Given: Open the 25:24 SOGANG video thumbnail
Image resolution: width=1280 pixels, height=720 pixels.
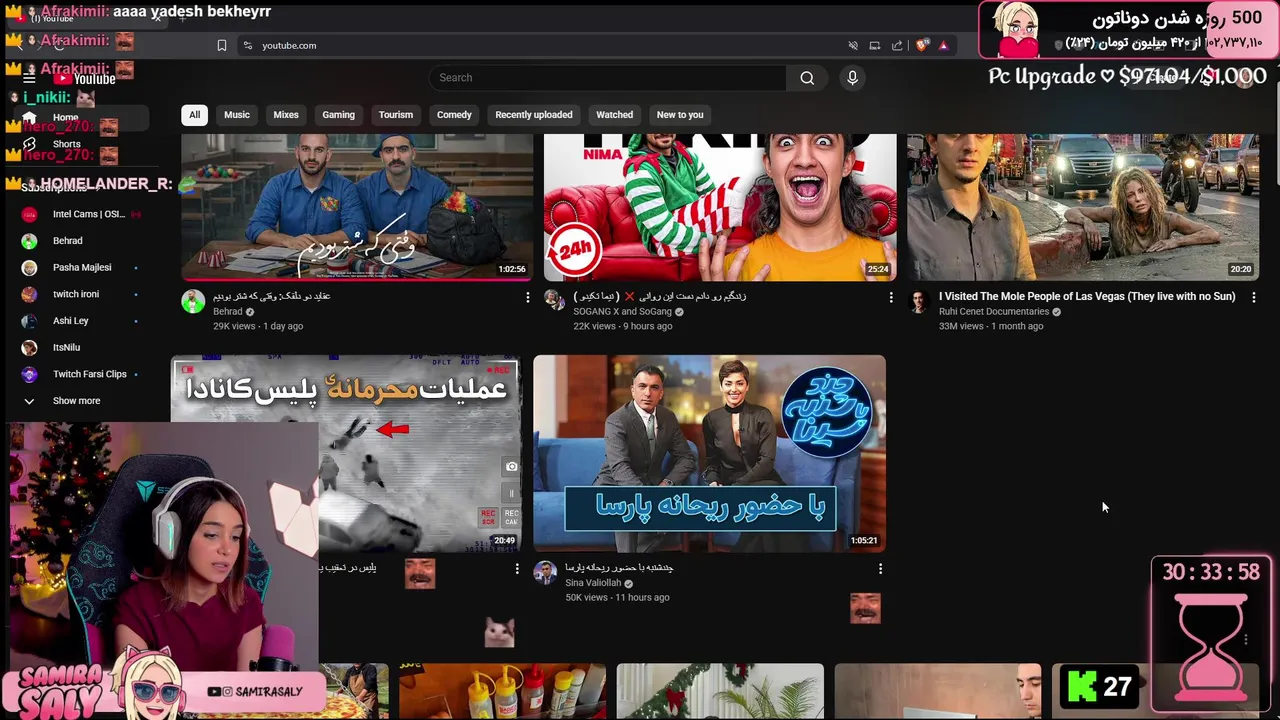Looking at the screenshot, I should point(720,207).
